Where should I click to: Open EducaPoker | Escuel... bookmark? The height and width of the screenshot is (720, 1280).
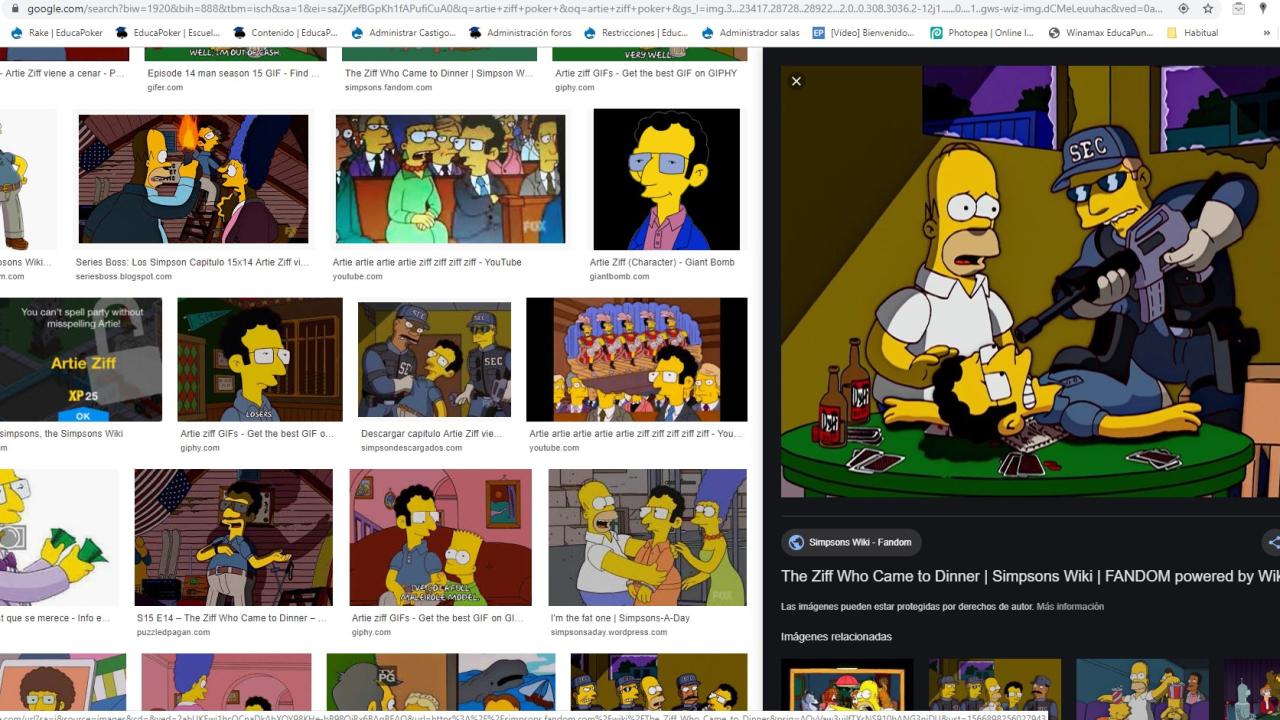point(168,32)
